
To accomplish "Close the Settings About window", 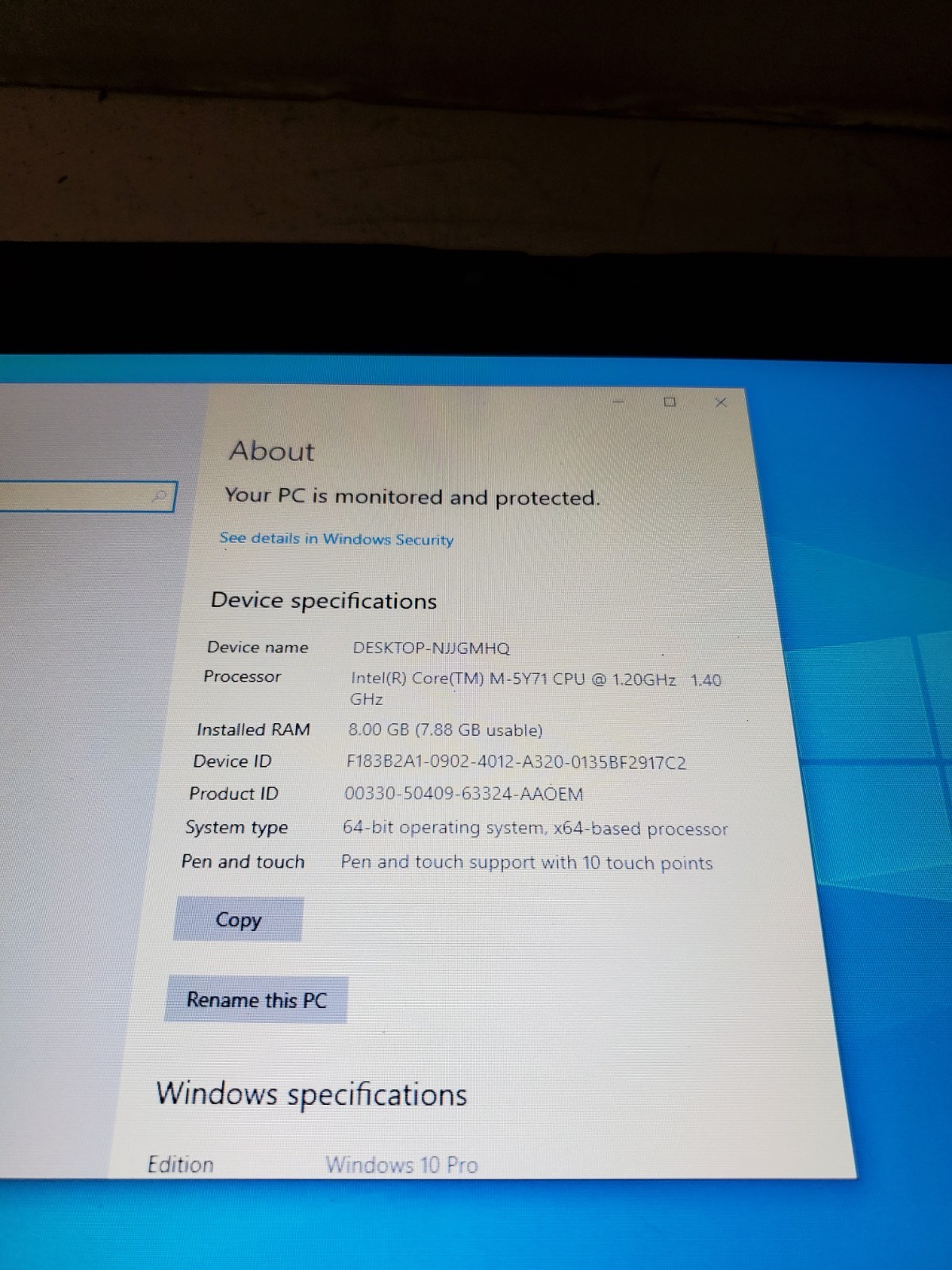I will pos(720,402).
